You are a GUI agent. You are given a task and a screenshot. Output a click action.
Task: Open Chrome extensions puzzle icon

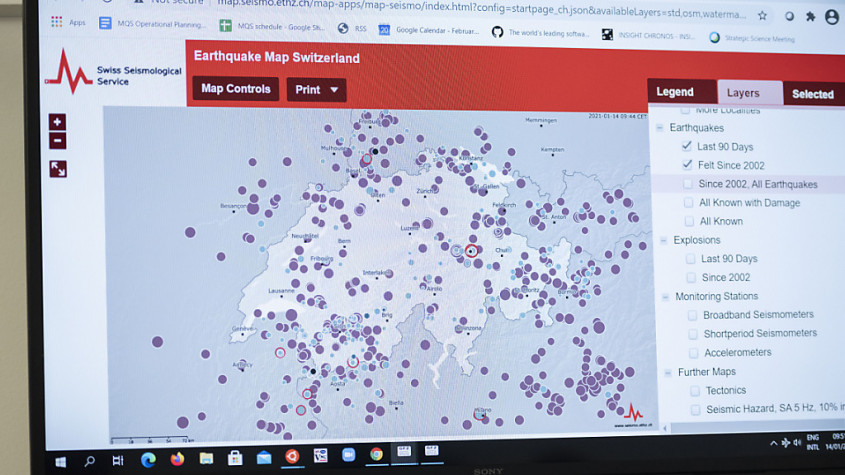(810, 17)
